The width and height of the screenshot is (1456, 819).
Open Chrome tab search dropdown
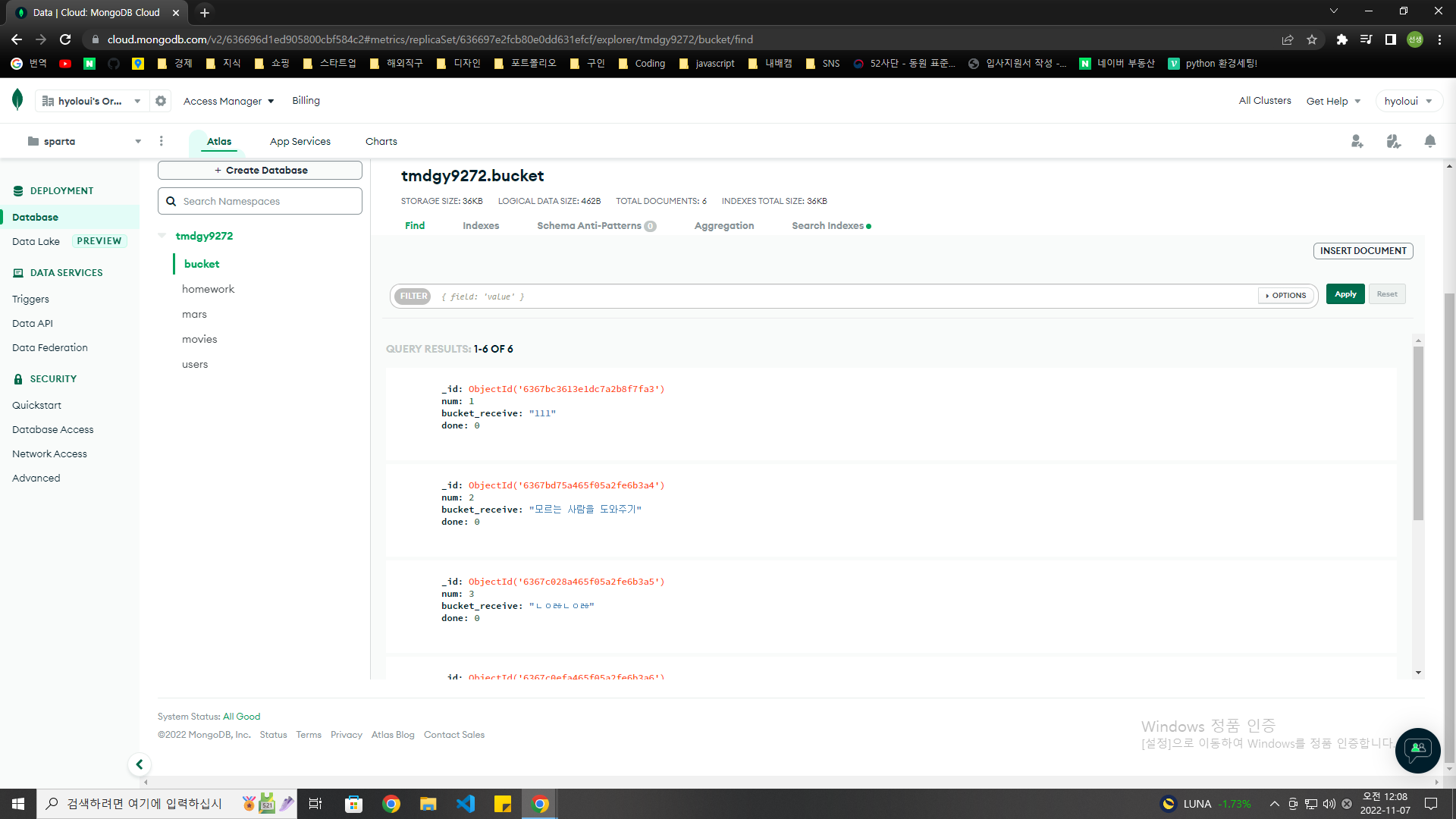1334,11
